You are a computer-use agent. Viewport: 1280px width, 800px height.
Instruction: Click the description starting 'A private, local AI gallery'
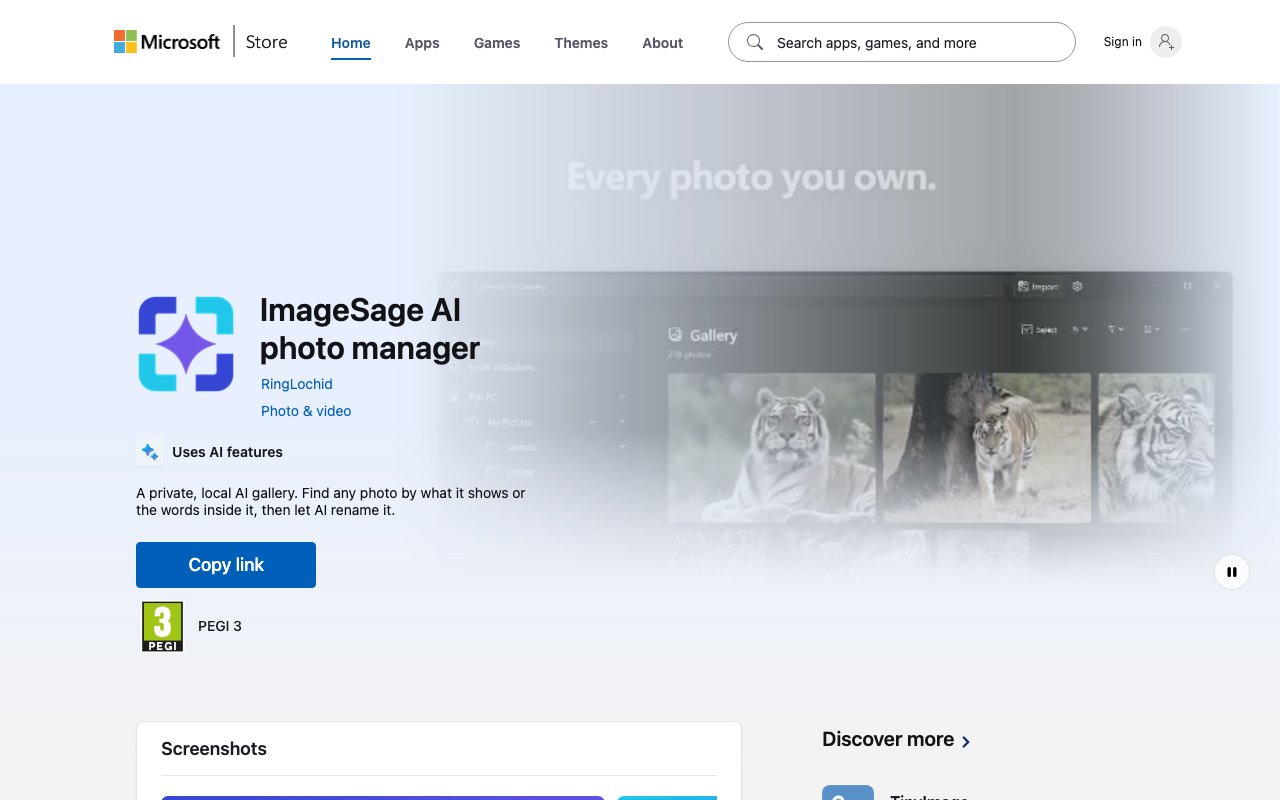331,501
